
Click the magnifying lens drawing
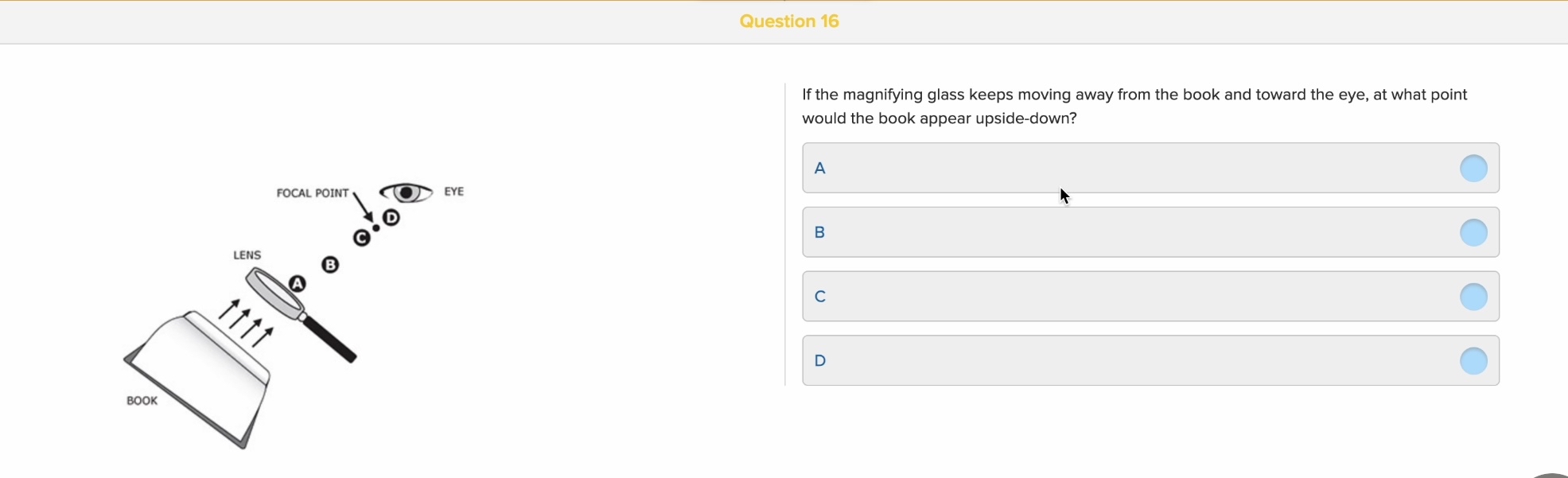pos(274,290)
